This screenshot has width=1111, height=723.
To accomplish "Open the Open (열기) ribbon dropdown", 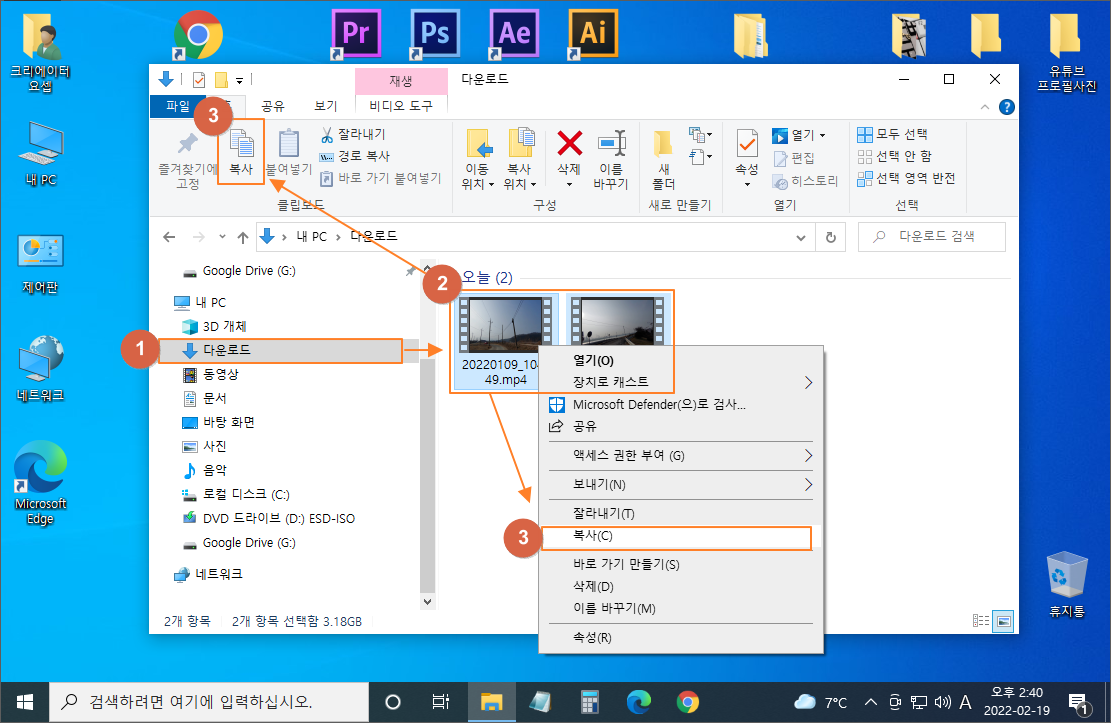I will coord(799,135).
